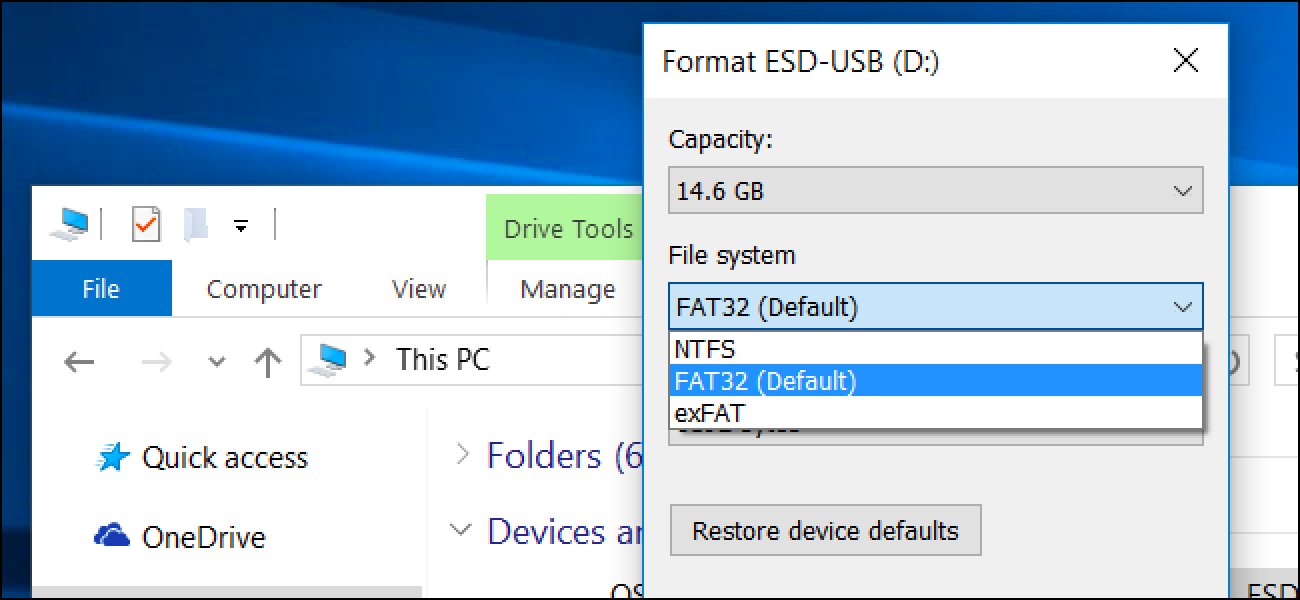Click the This PC computer icon in title bar
The width and height of the screenshot is (1300, 600).
click(x=69, y=224)
